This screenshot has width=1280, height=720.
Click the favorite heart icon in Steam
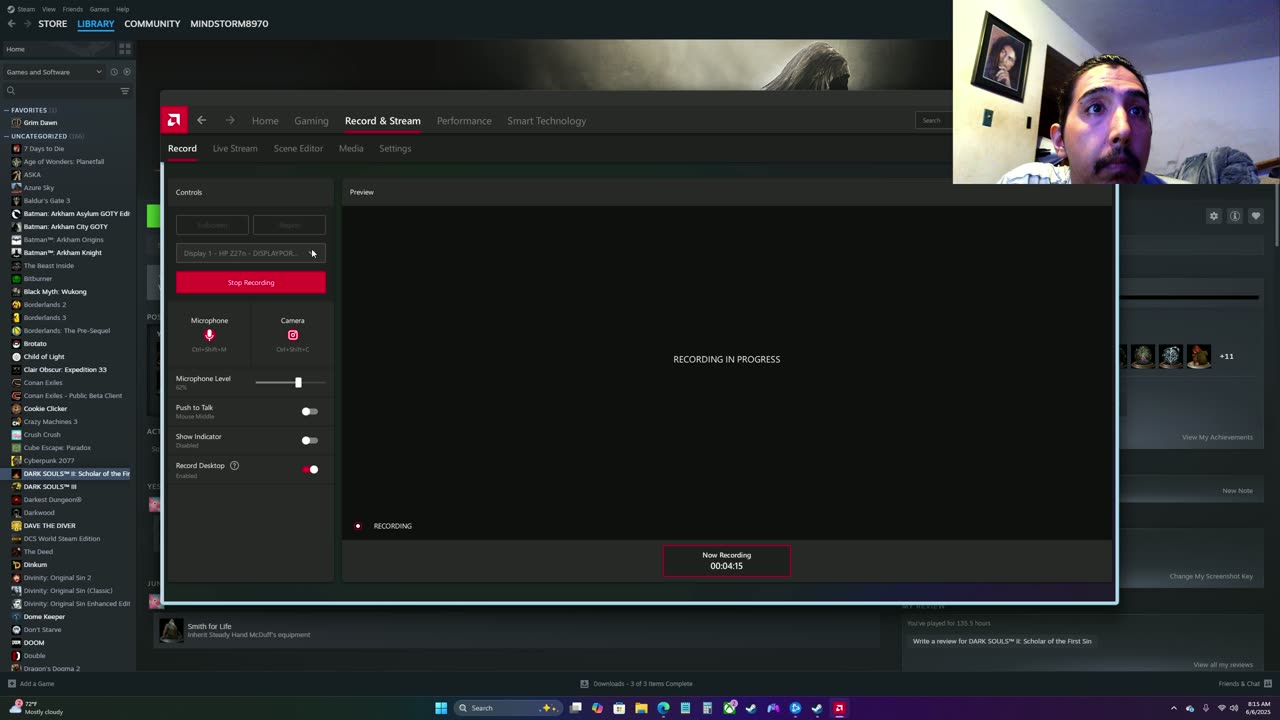click(x=1256, y=216)
